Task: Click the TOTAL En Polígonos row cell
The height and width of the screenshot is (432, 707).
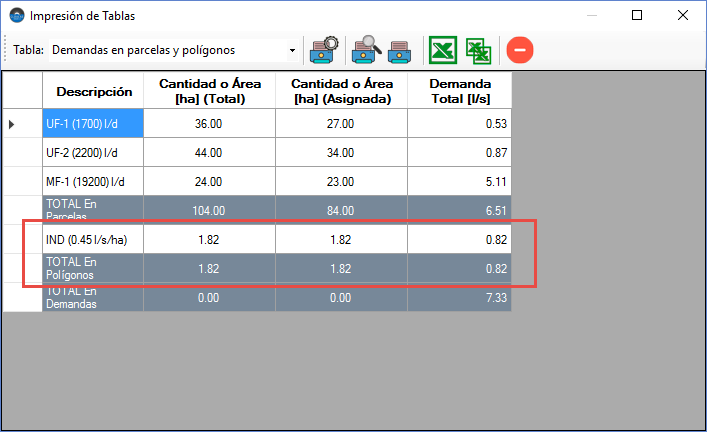Action: point(93,268)
